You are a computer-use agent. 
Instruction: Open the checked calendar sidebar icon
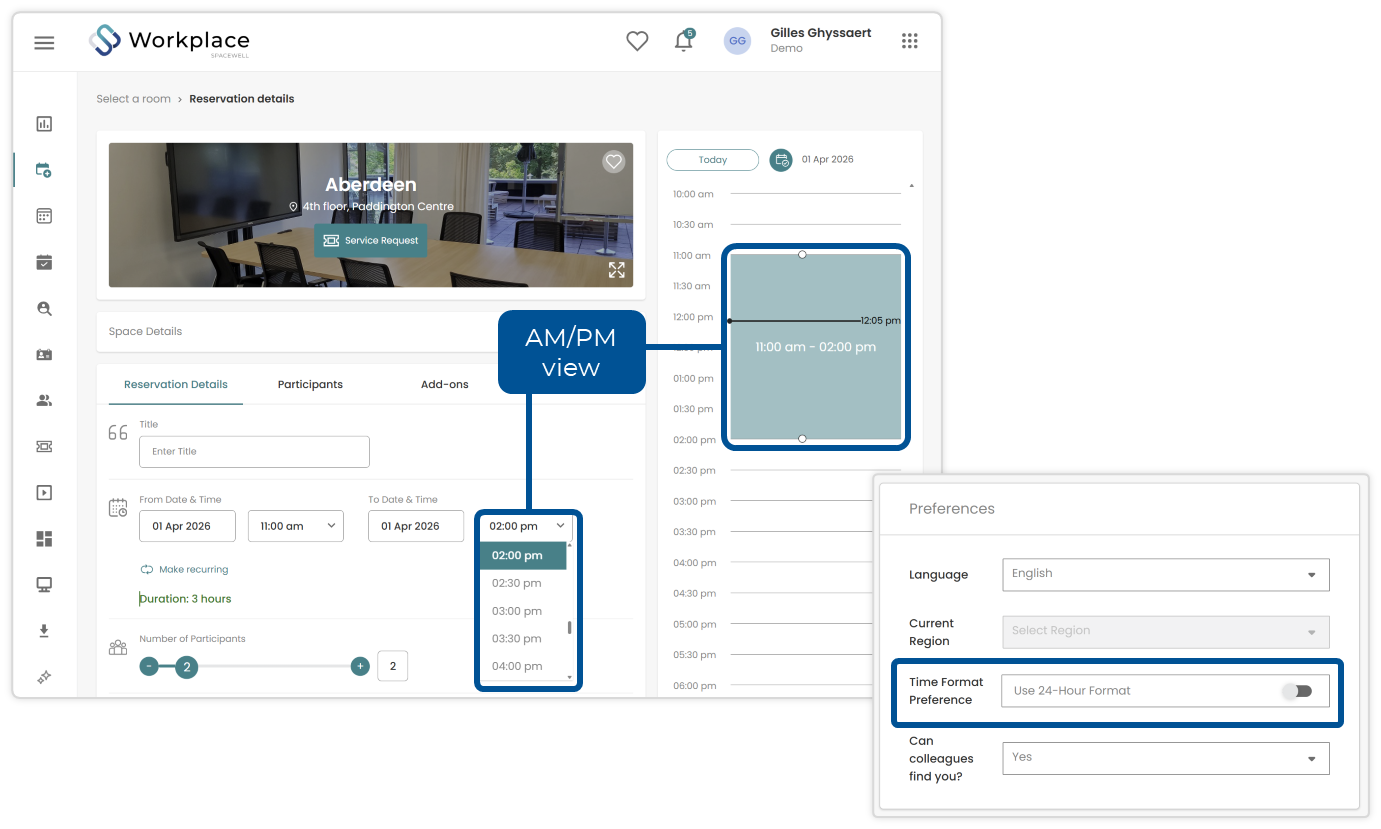[44, 262]
